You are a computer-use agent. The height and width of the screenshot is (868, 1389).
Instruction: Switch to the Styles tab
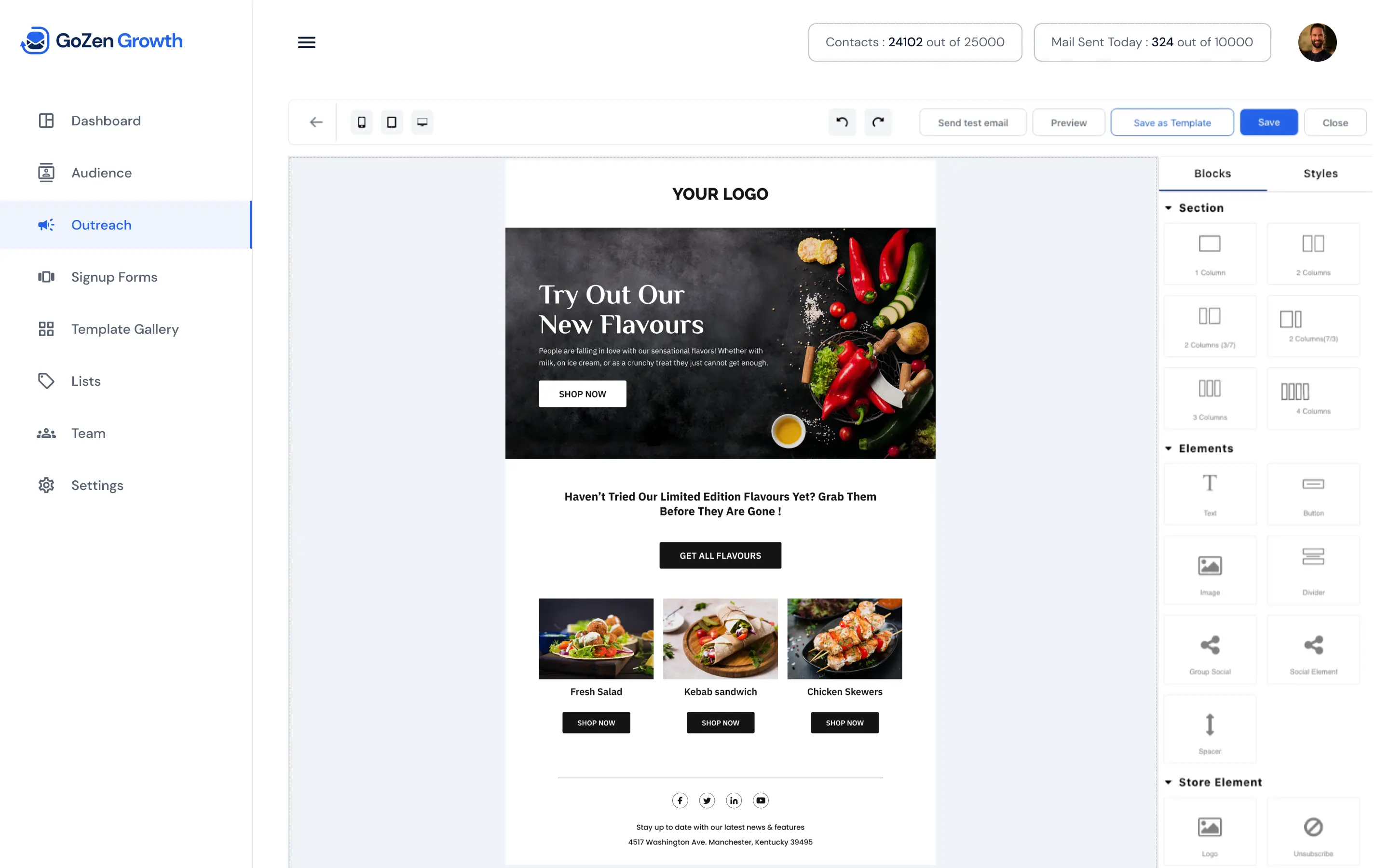pos(1320,172)
